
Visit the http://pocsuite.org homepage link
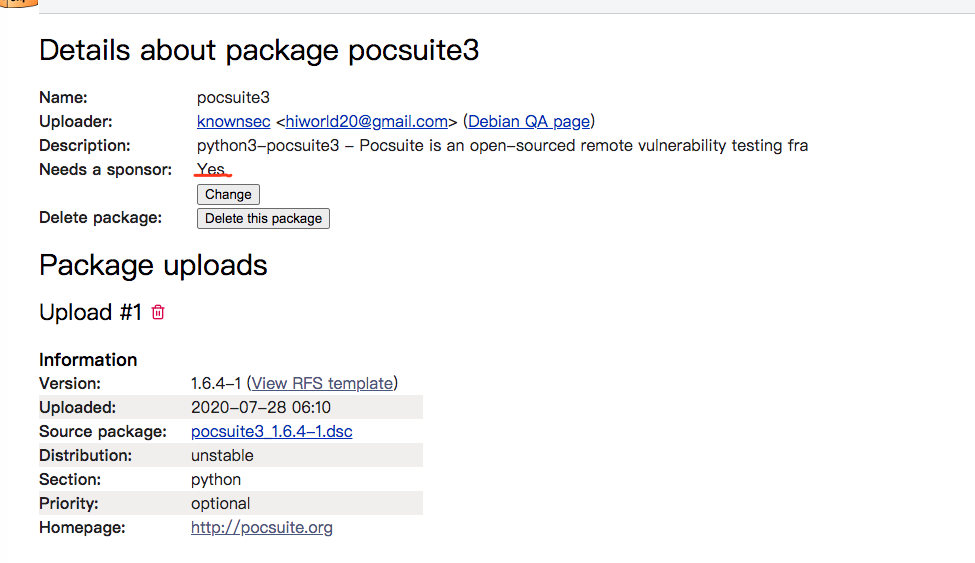(262, 528)
